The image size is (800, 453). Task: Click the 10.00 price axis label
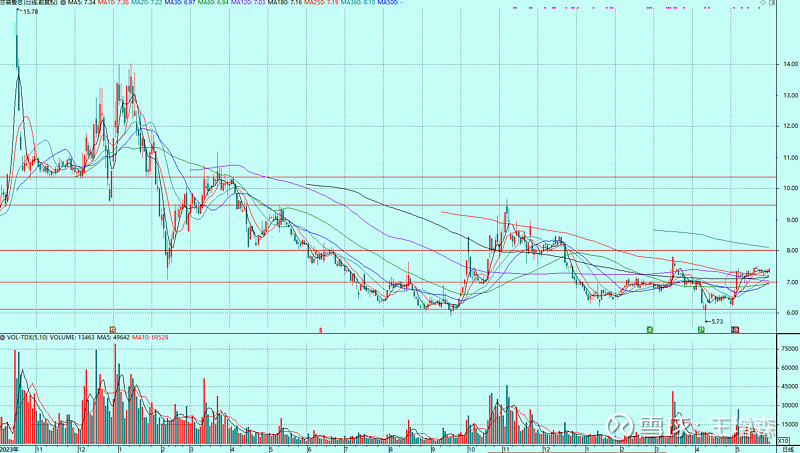(x=791, y=188)
